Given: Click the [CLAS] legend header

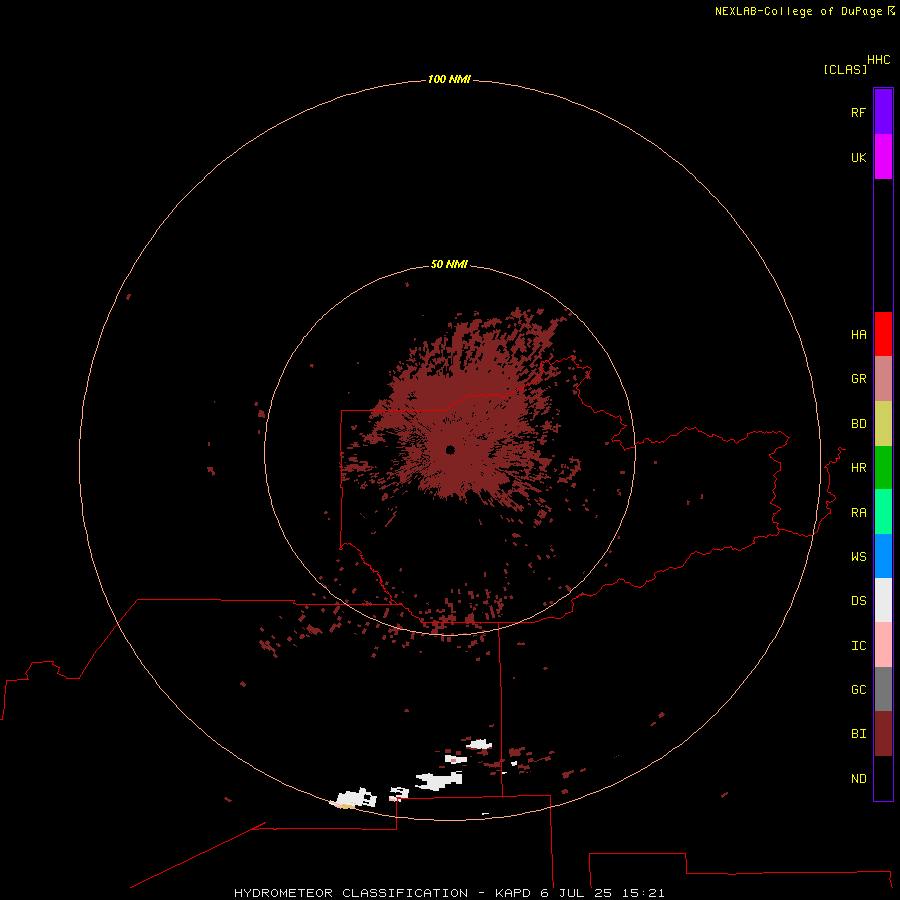Looking at the screenshot, I should [x=845, y=69].
